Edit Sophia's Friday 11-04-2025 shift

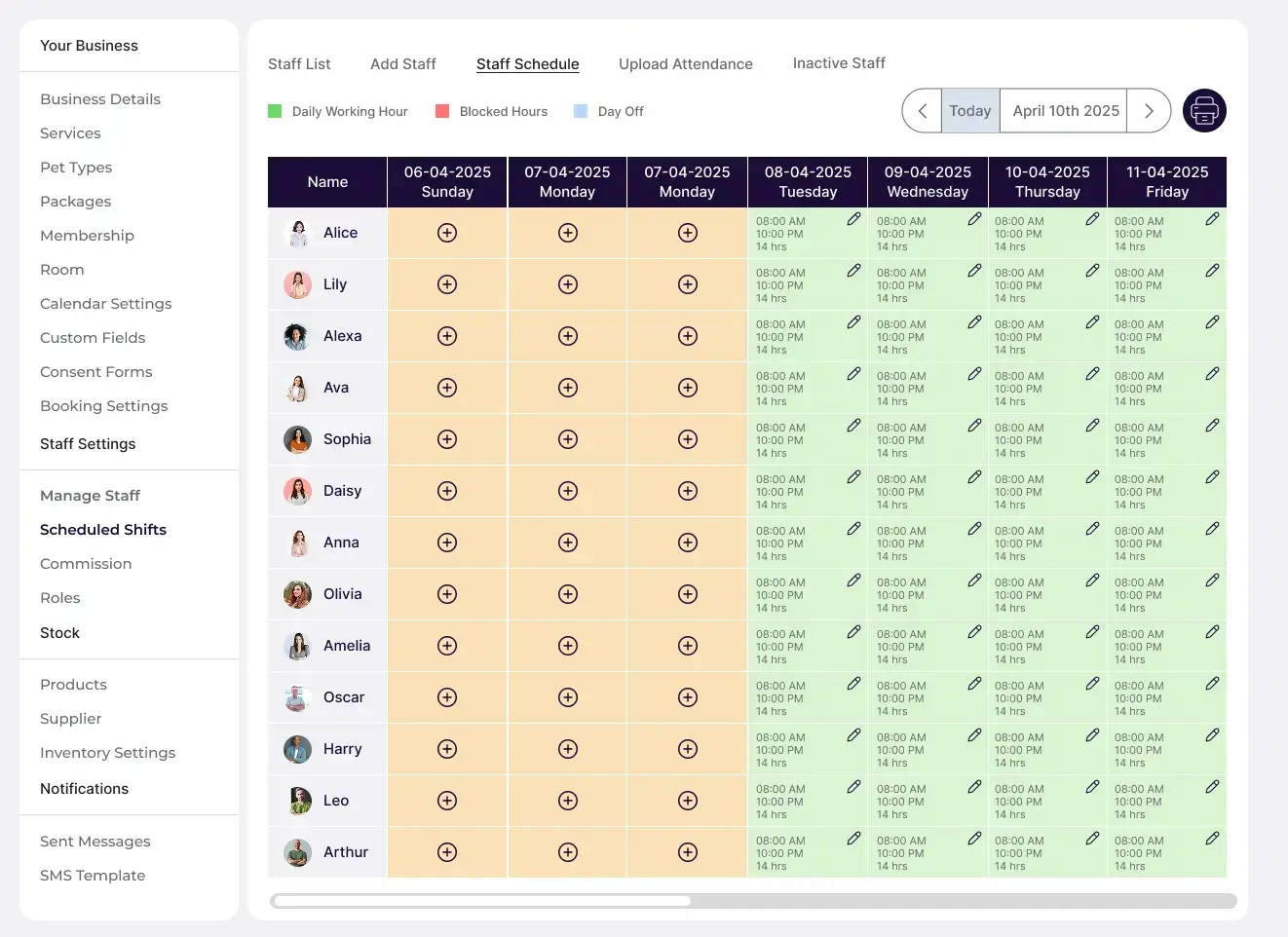pyautogui.click(x=1212, y=426)
